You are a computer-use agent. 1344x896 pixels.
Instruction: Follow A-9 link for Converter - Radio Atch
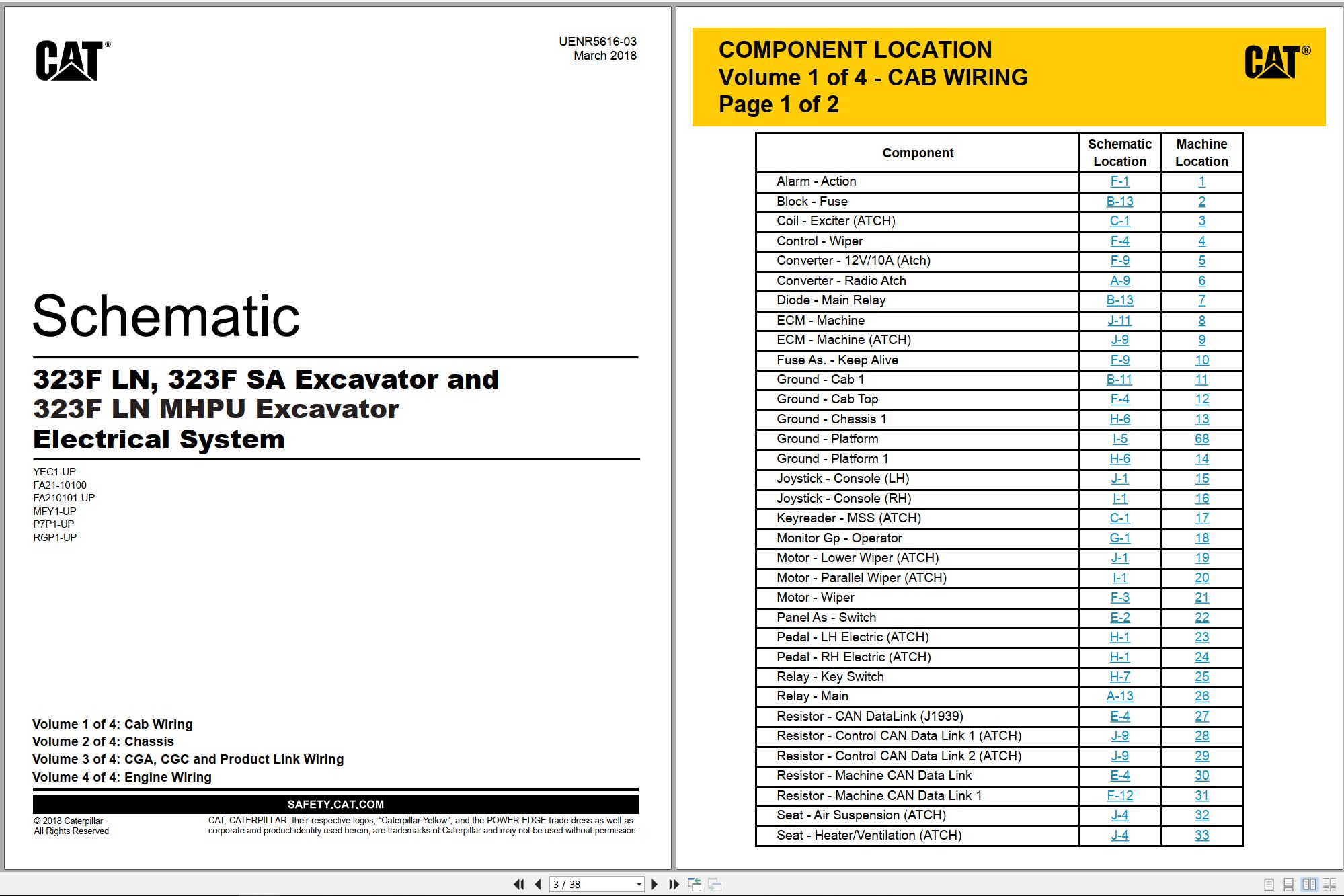1119,280
